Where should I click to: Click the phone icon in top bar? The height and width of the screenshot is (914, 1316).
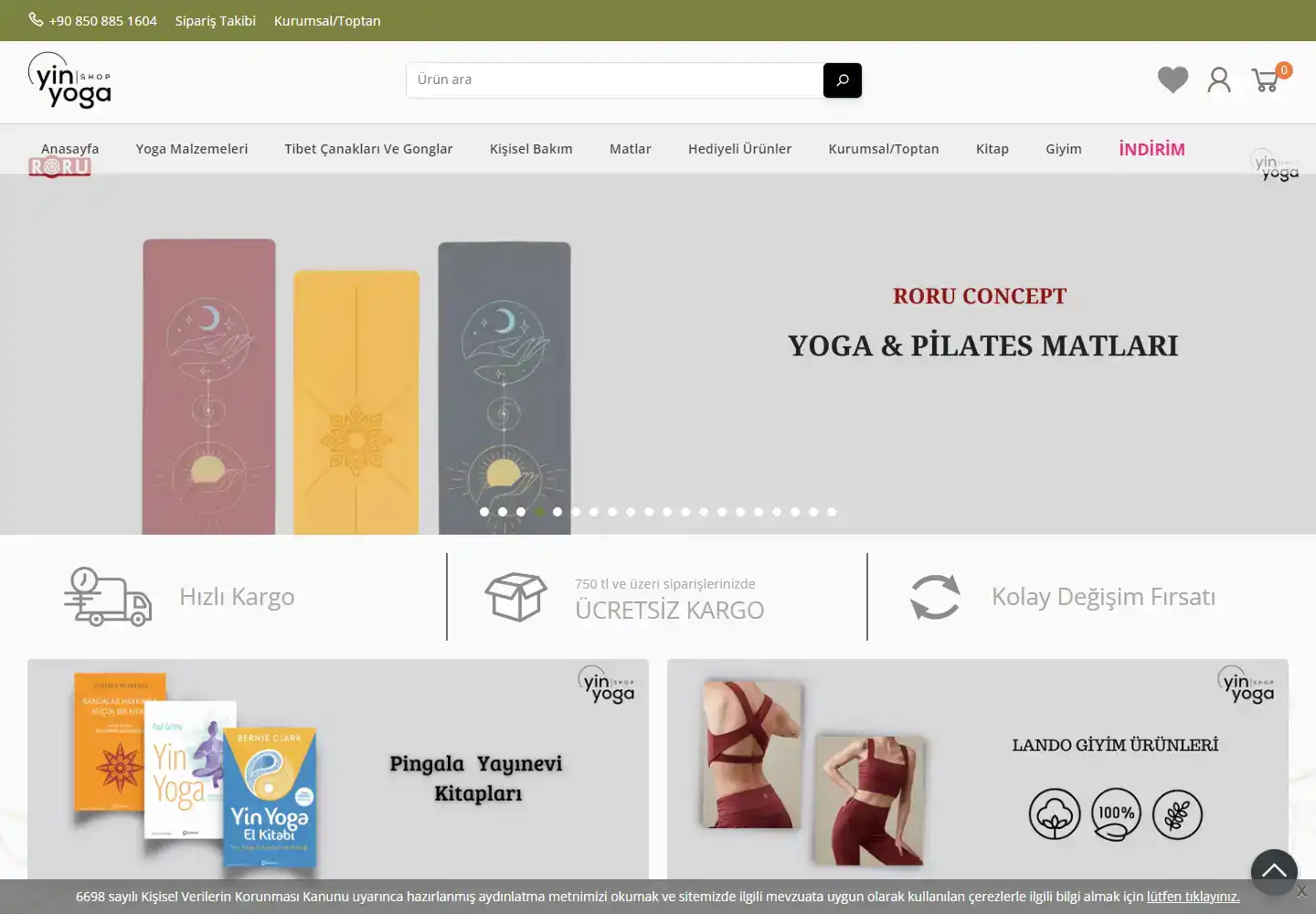36,19
